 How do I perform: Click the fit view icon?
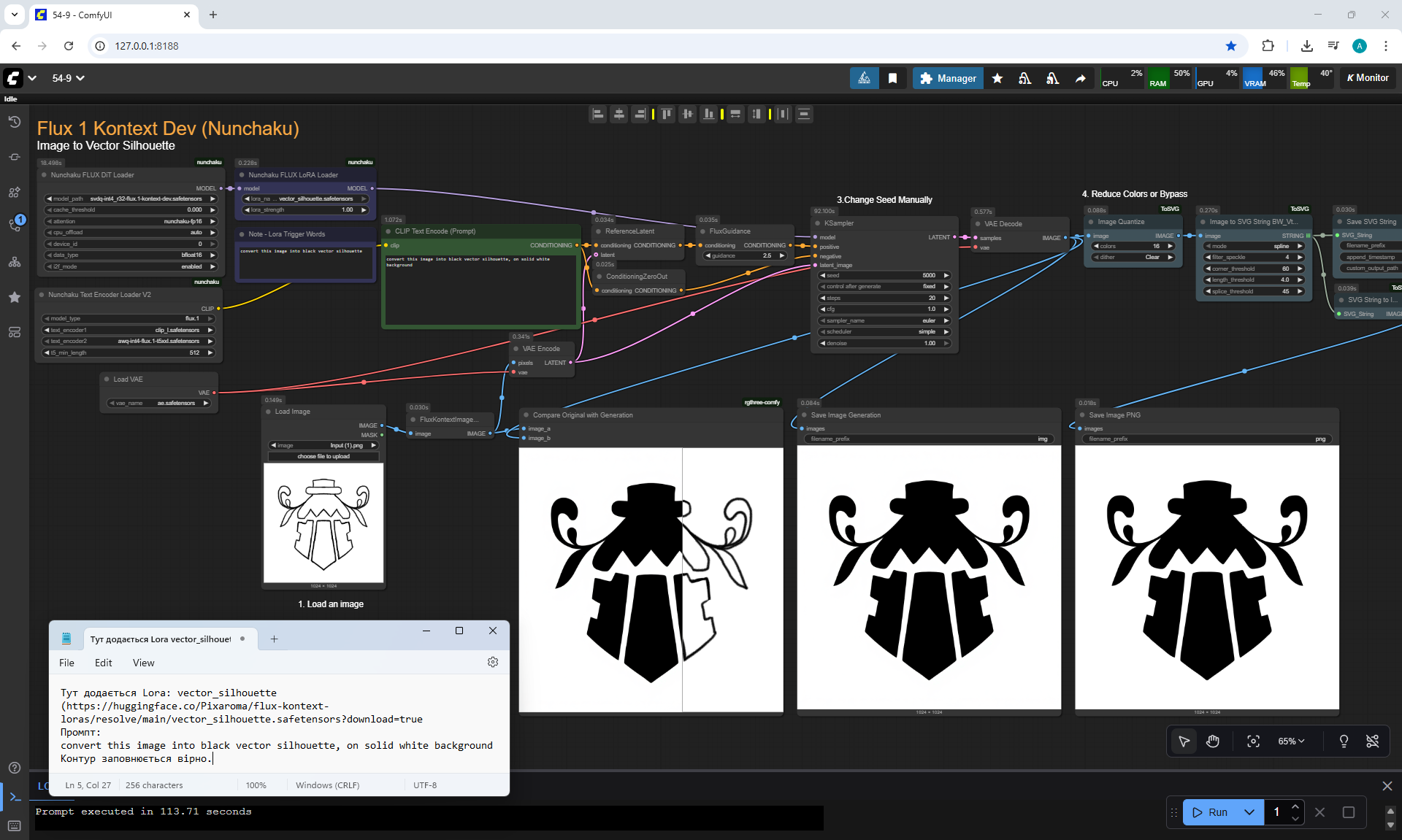point(1253,741)
